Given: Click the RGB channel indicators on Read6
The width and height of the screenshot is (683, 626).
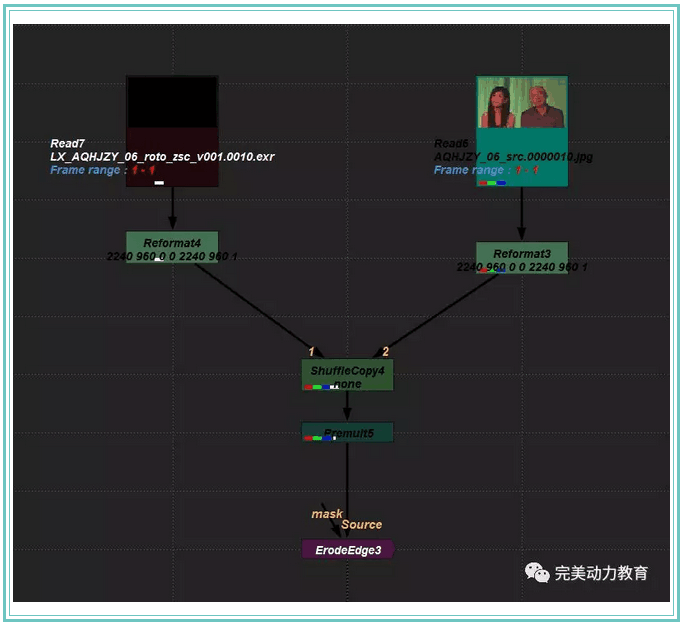Looking at the screenshot, I should (x=492, y=183).
